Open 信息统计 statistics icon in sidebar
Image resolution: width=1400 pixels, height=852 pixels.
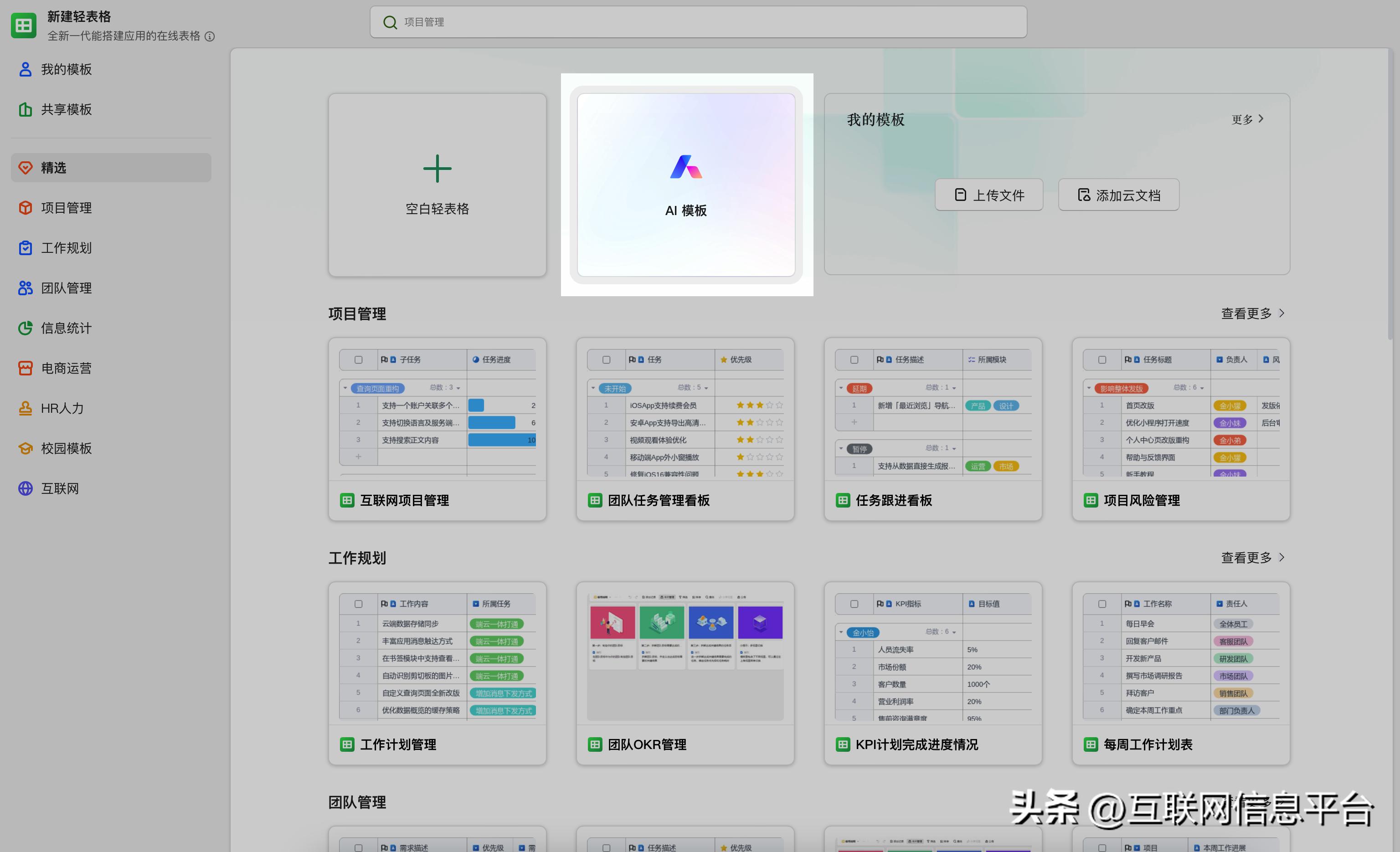(x=25, y=328)
